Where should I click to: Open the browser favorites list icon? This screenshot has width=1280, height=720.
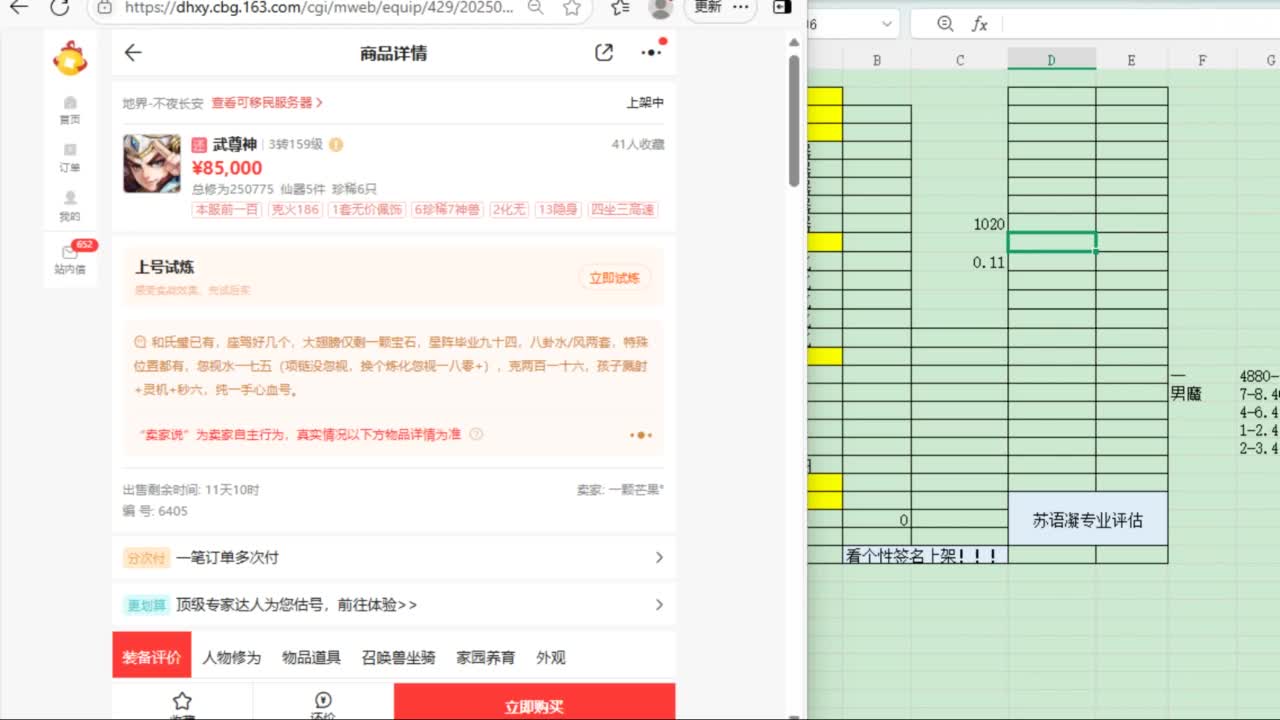tap(620, 7)
